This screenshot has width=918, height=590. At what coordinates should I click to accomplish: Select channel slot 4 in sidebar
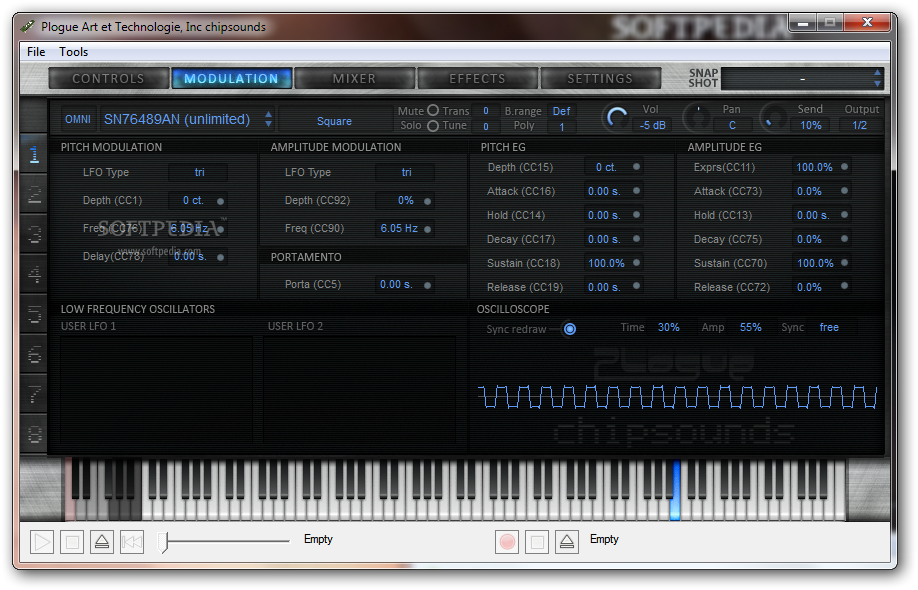pyautogui.click(x=34, y=273)
